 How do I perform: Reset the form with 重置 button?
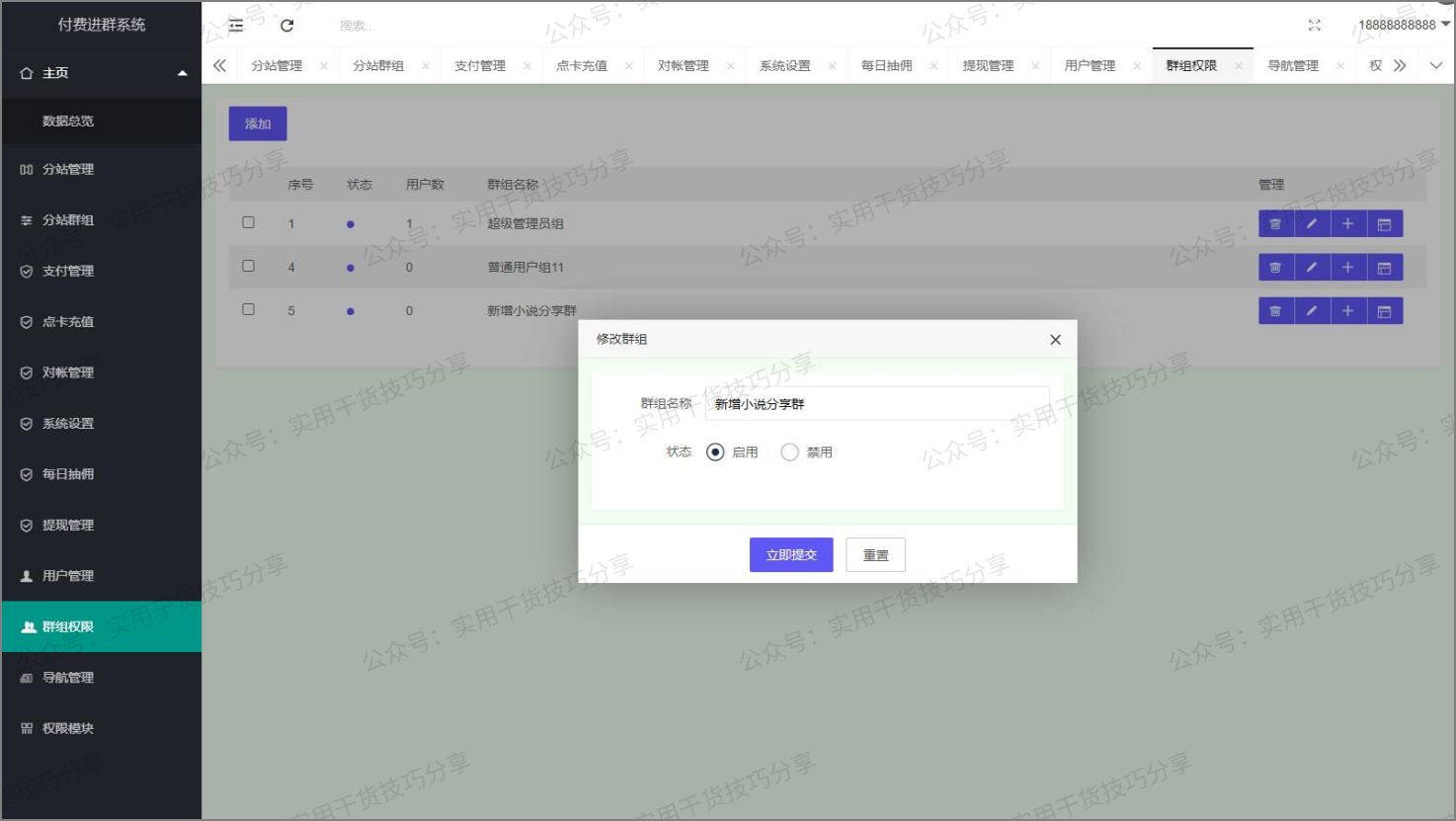click(x=875, y=554)
